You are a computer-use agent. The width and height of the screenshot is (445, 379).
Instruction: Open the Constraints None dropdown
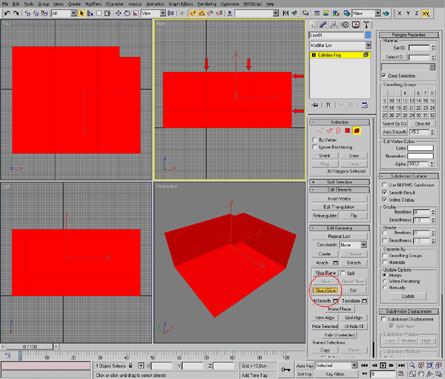(353, 245)
